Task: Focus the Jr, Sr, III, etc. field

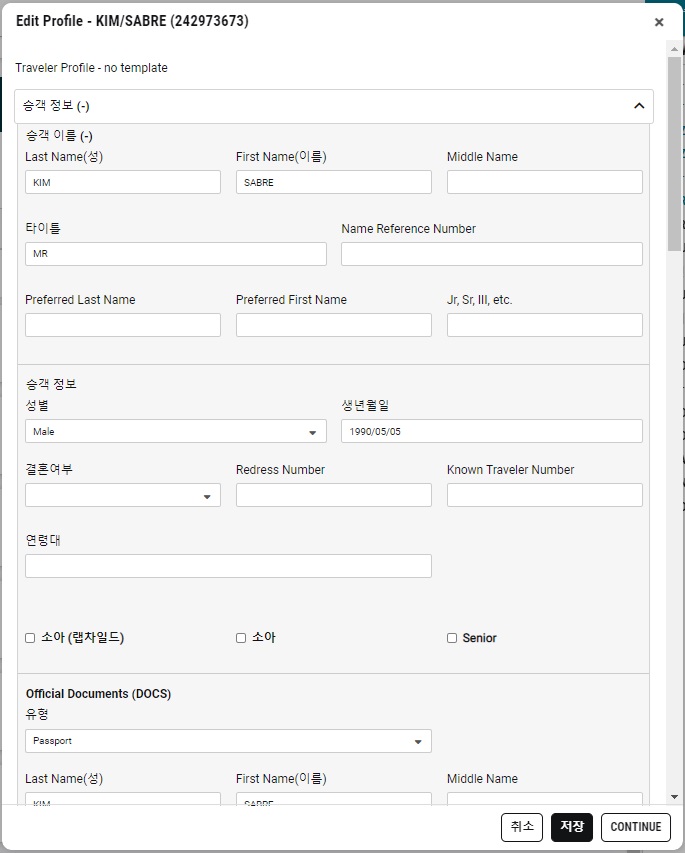Action: [x=545, y=325]
